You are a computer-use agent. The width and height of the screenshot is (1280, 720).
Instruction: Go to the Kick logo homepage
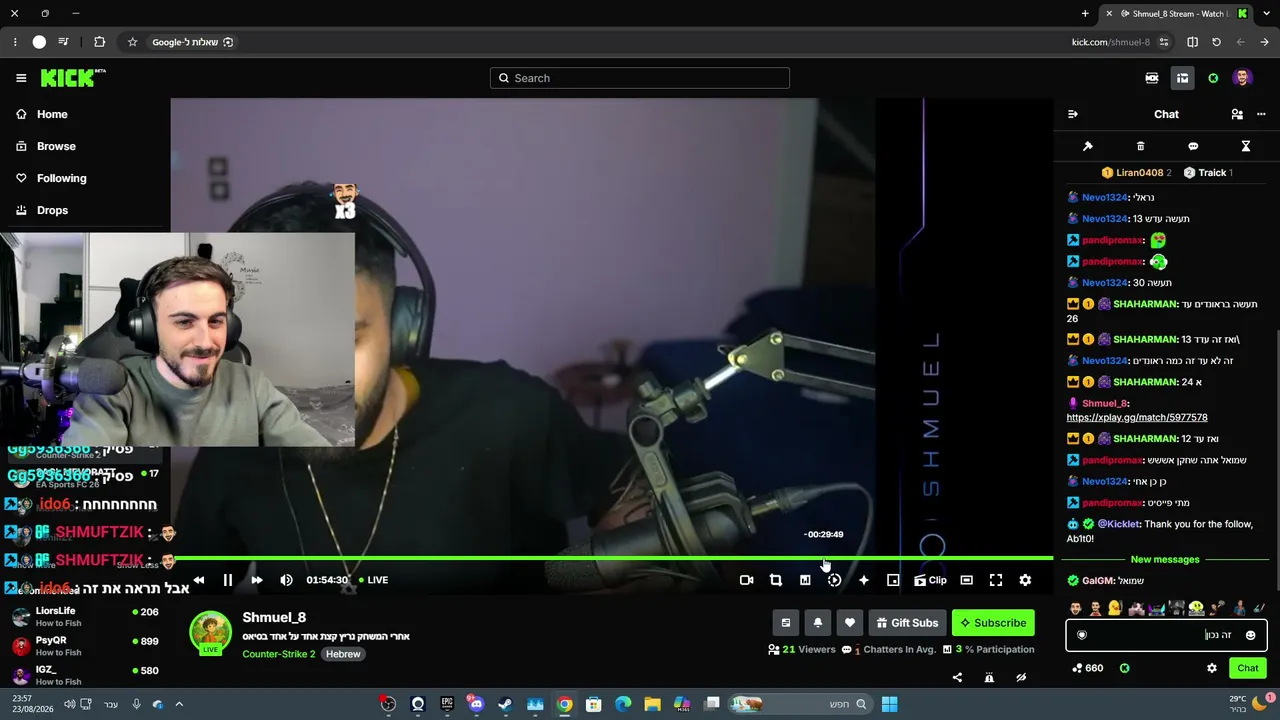pyautogui.click(x=73, y=78)
